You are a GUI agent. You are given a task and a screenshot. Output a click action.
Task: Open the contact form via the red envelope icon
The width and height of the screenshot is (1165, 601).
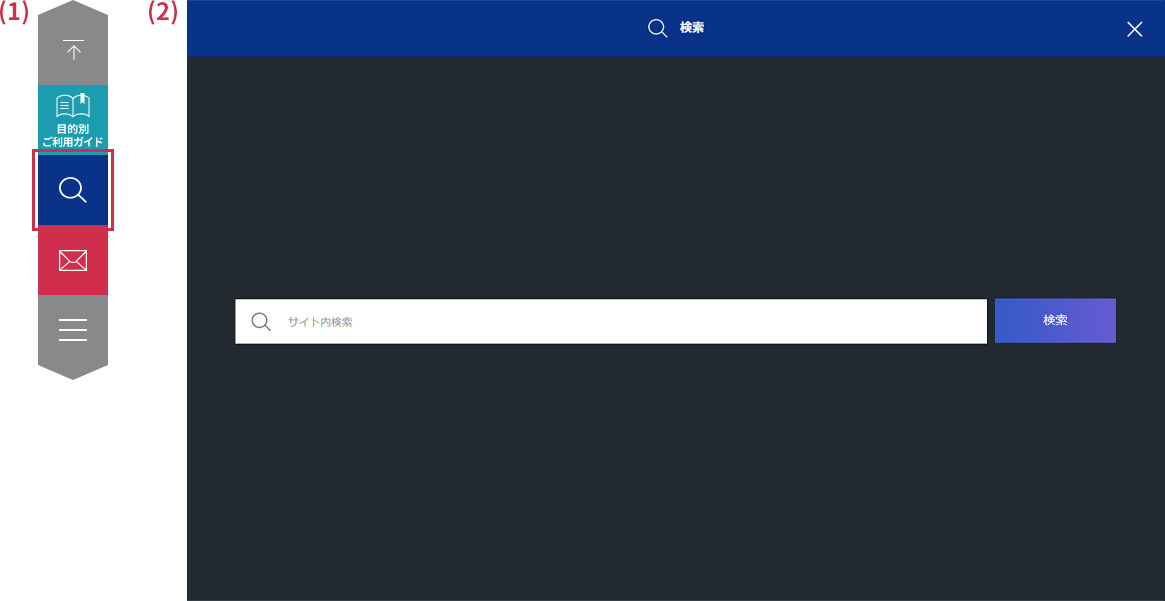[x=72, y=260]
